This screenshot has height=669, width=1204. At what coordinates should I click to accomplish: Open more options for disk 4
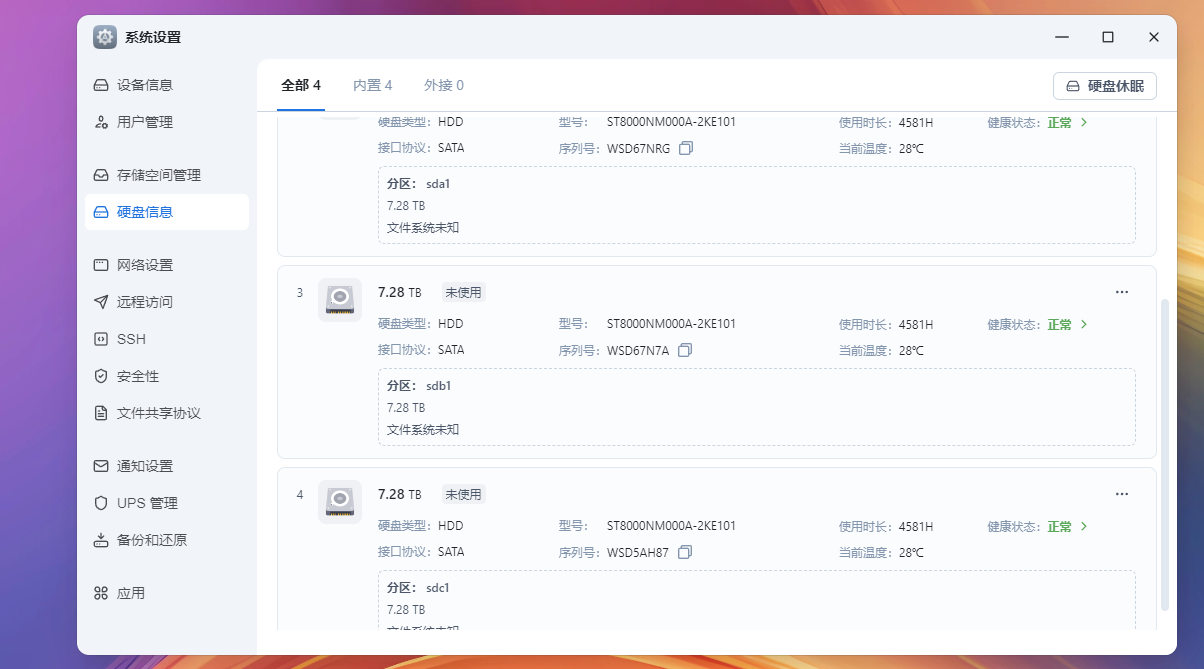[1122, 494]
